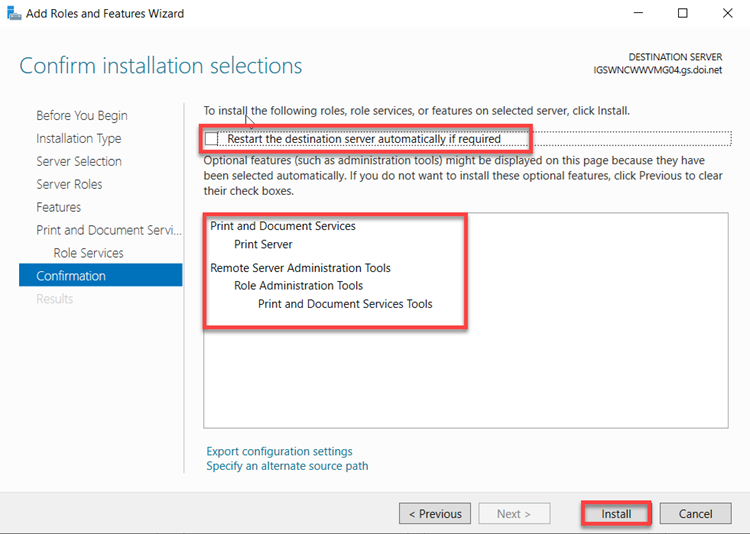The image size is (750, 534).
Task: Click Remote Server Administration Tools entry
Action: tap(300, 268)
